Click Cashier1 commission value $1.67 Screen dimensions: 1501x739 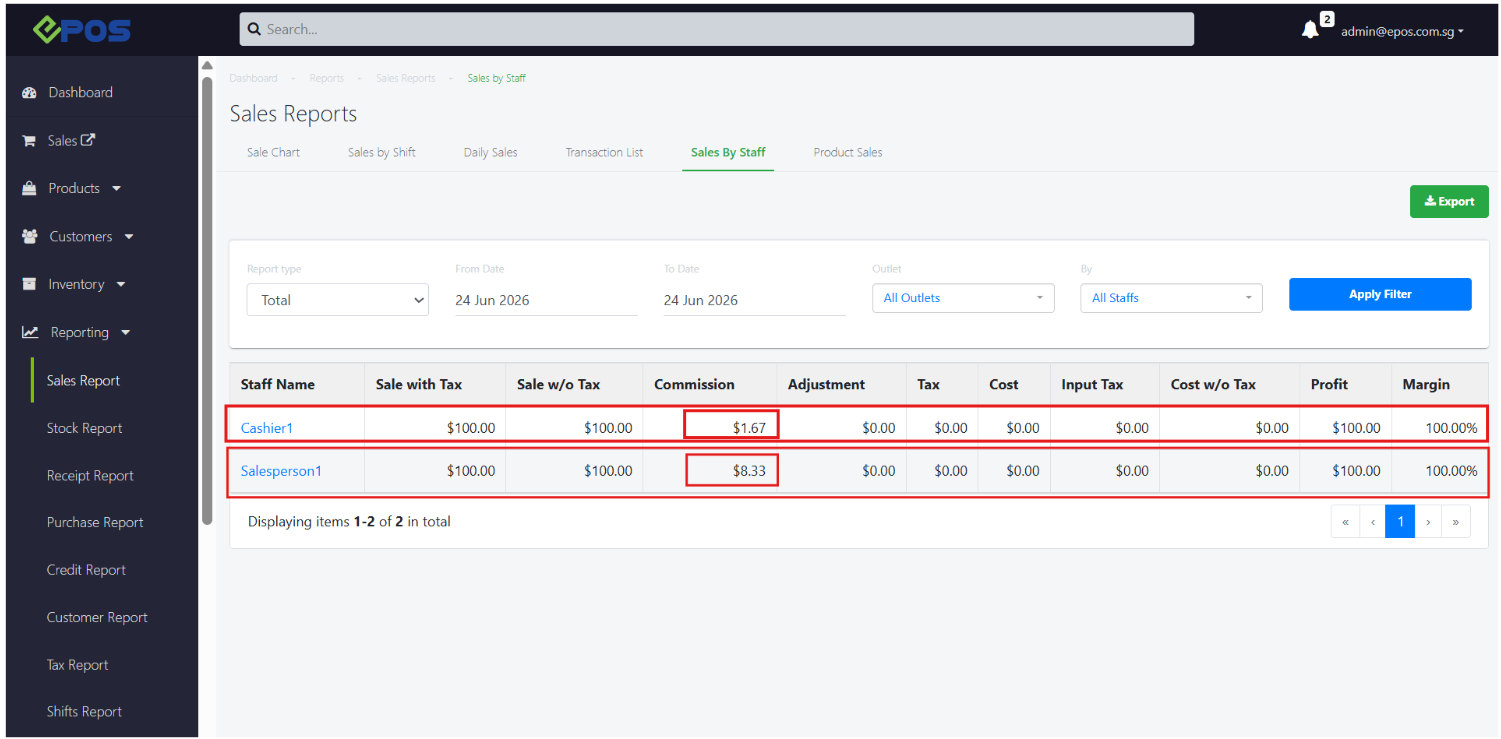pyautogui.click(x=749, y=428)
